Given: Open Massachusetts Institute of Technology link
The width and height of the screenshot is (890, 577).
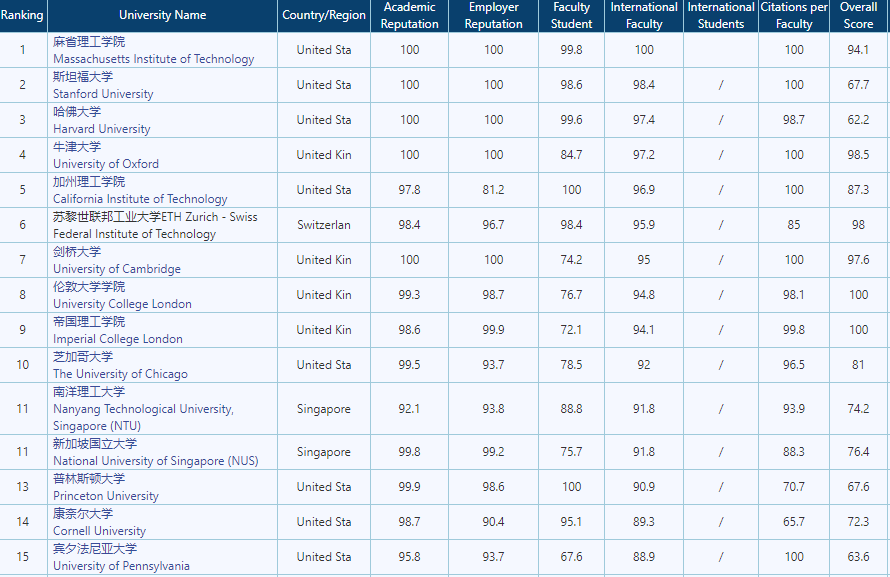Looking at the screenshot, I should point(153,59).
